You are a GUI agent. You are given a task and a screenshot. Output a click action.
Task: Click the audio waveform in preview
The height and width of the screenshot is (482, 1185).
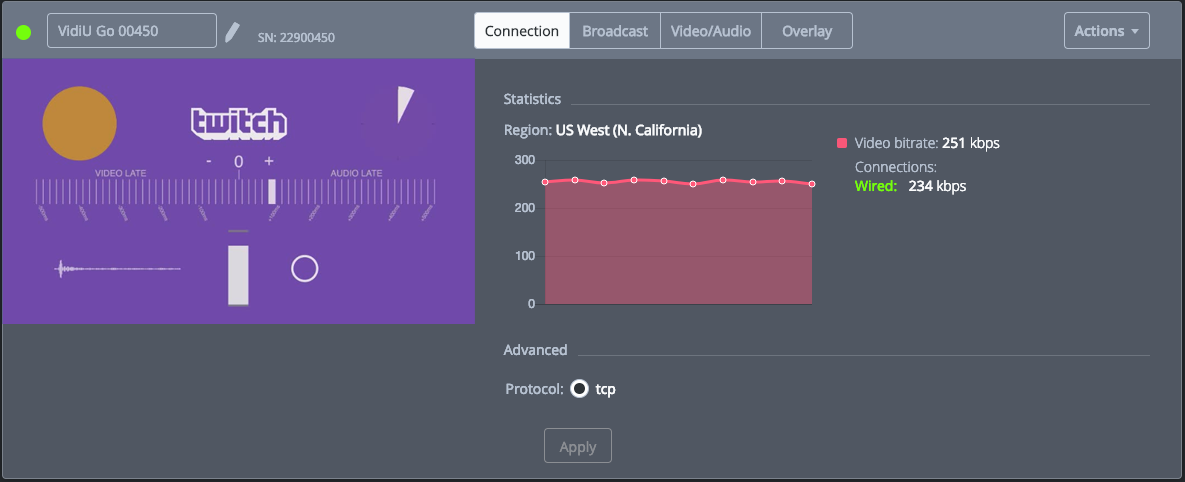(x=117, y=268)
